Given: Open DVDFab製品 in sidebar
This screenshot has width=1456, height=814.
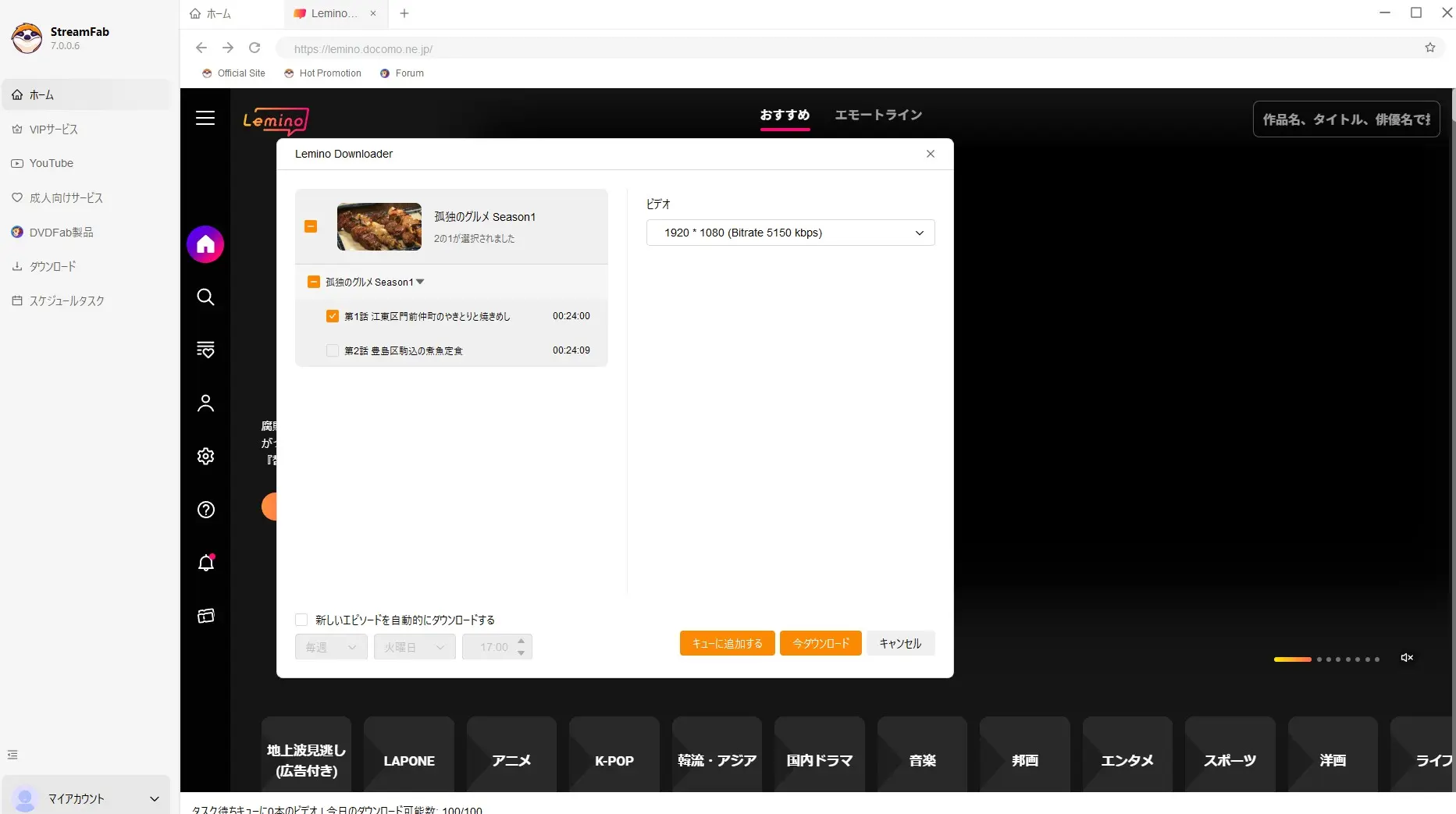Looking at the screenshot, I should point(86,232).
